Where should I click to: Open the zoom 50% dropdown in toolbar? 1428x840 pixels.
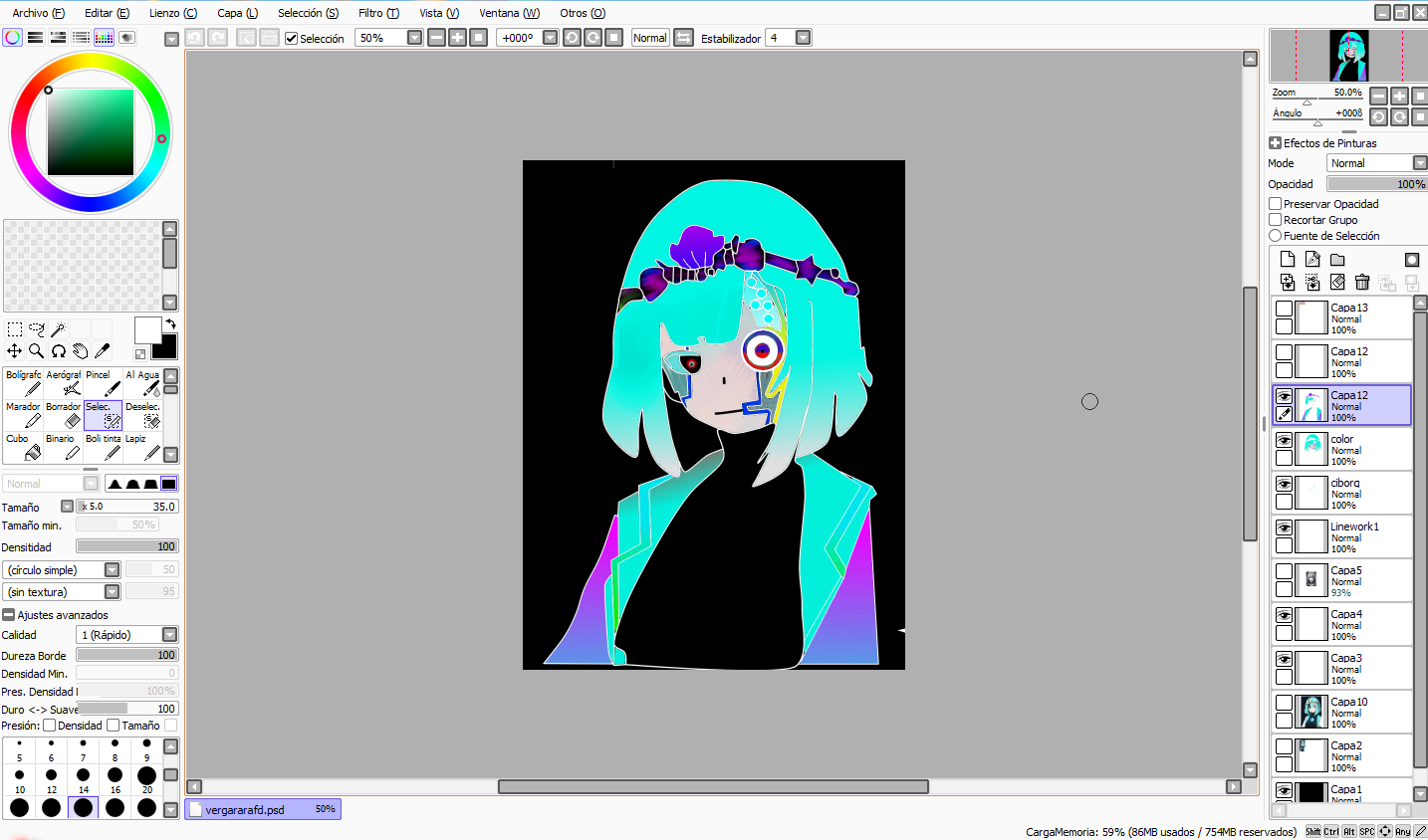pyautogui.click(x=414, y=38)
